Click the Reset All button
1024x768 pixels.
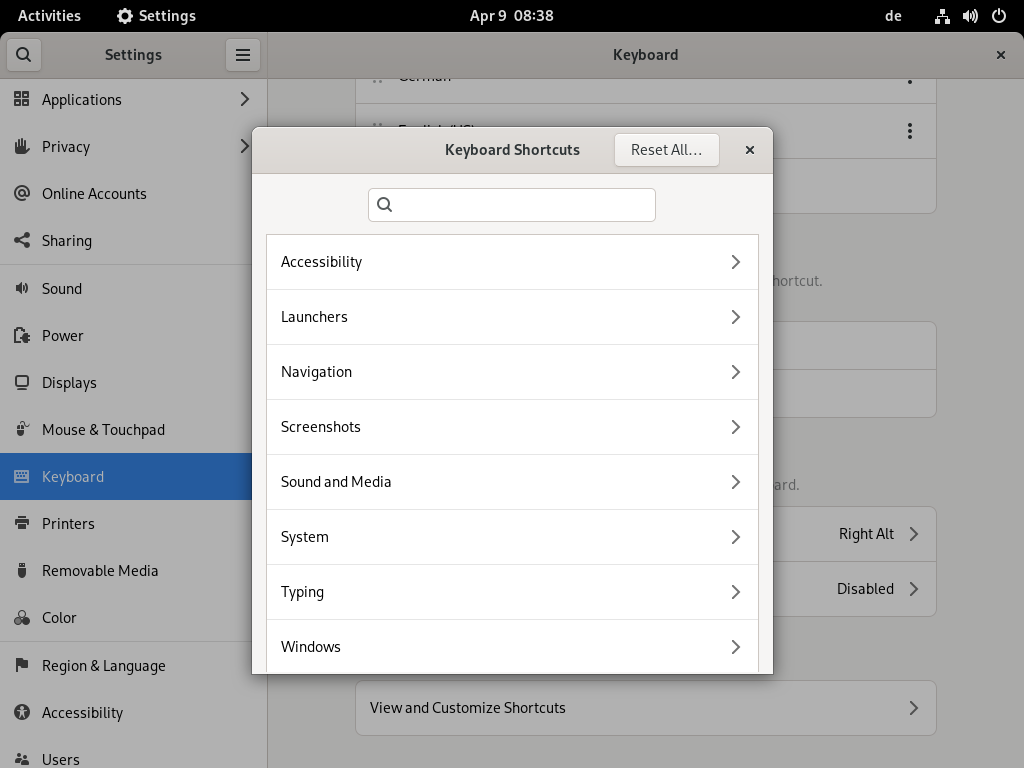[666, 150]
